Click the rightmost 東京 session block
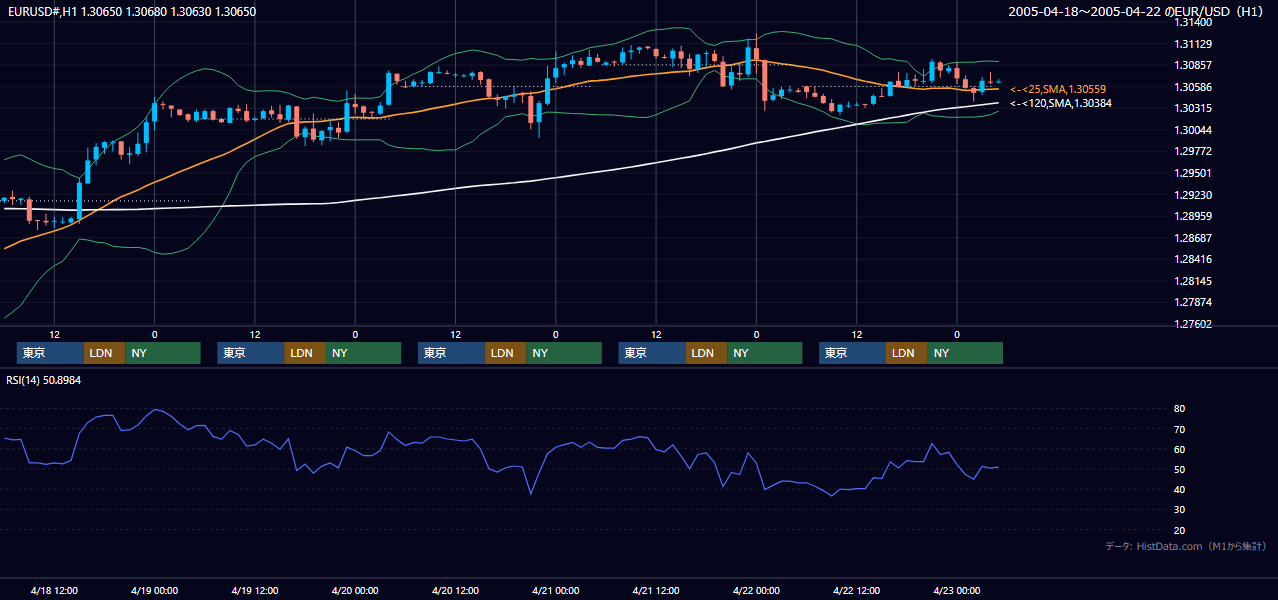 coord(852,353)
